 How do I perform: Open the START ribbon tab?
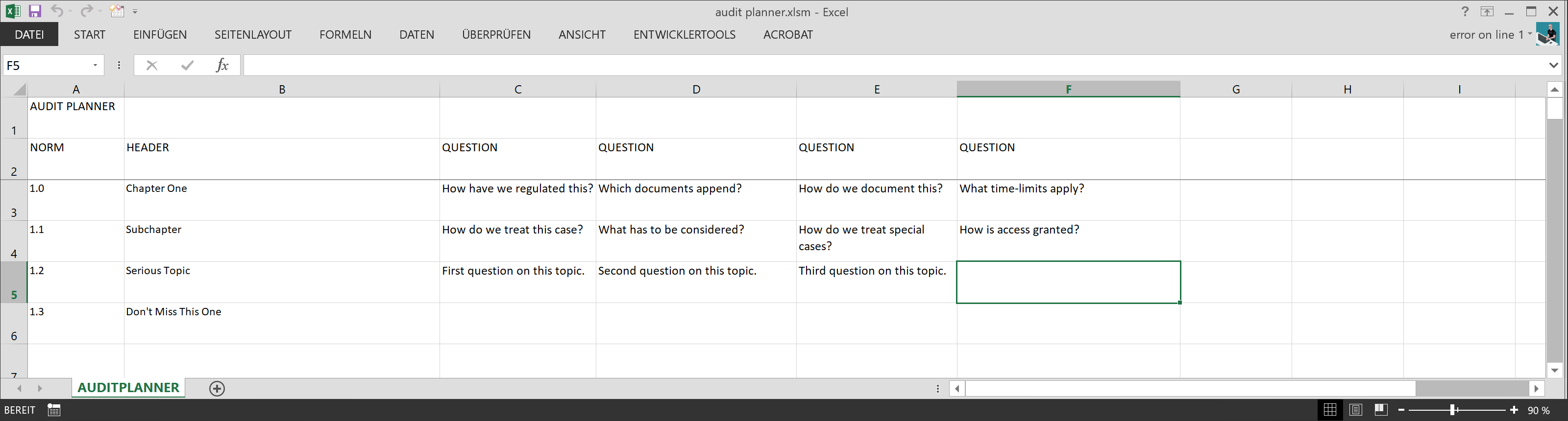point(90,35)
